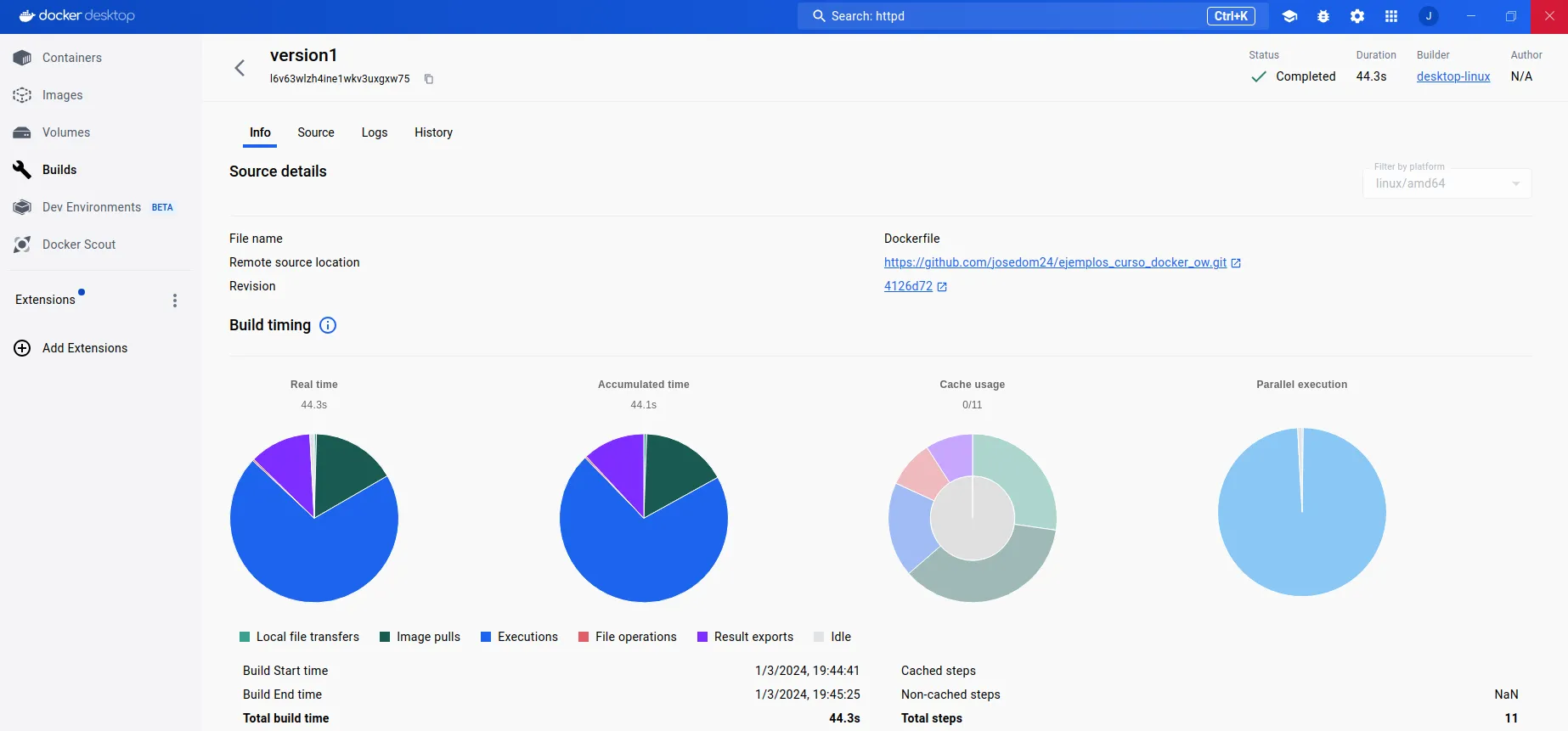Image resolution: width=1568 pixels, height=731 pixels.
Task: Open the apps grid icon in the header
Action: [1391, 16]
